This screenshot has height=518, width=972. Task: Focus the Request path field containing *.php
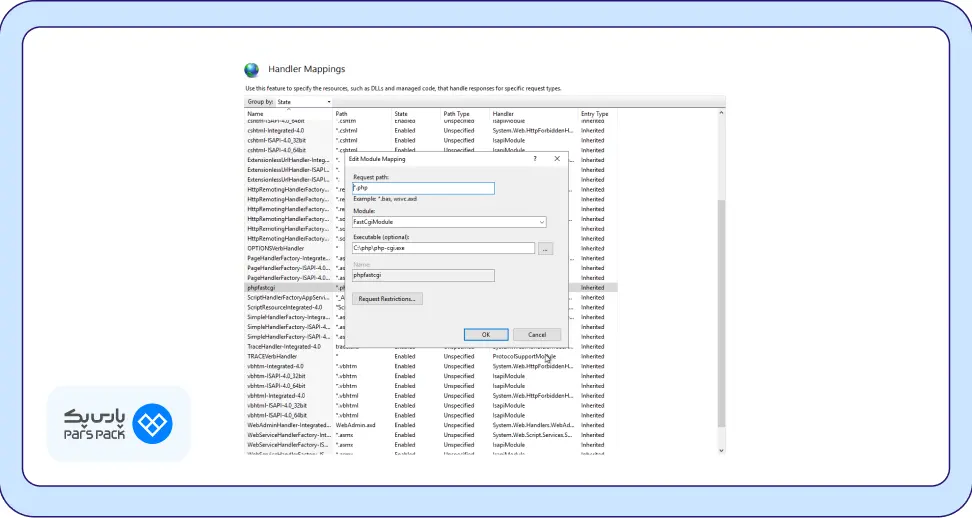coord(423,188)
